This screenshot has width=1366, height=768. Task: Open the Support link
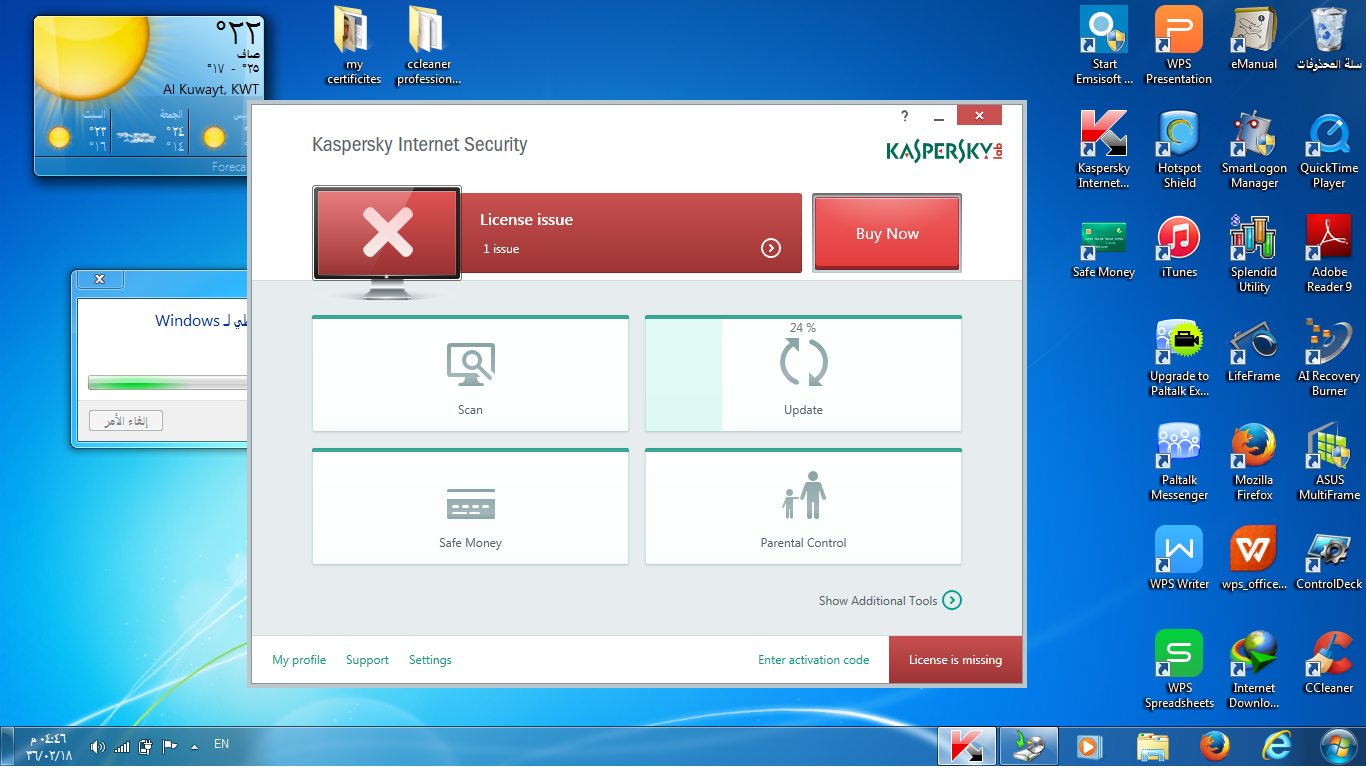[367, 660]
